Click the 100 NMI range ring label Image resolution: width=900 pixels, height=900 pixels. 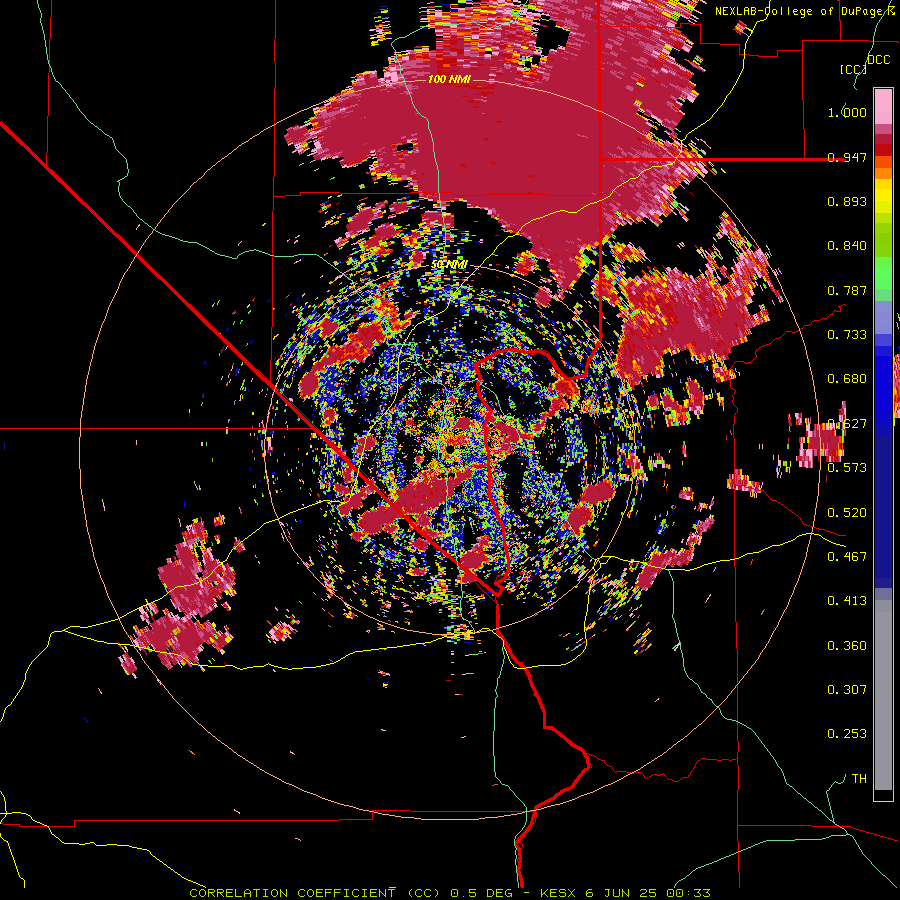point(449,79)
